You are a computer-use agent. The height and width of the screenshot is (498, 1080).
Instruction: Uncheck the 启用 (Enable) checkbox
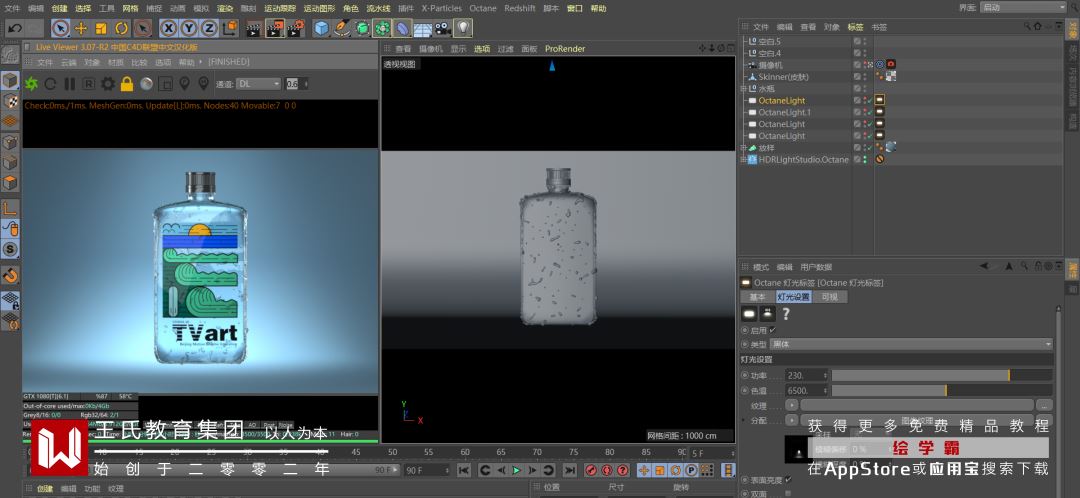click(x=772, y=330)
